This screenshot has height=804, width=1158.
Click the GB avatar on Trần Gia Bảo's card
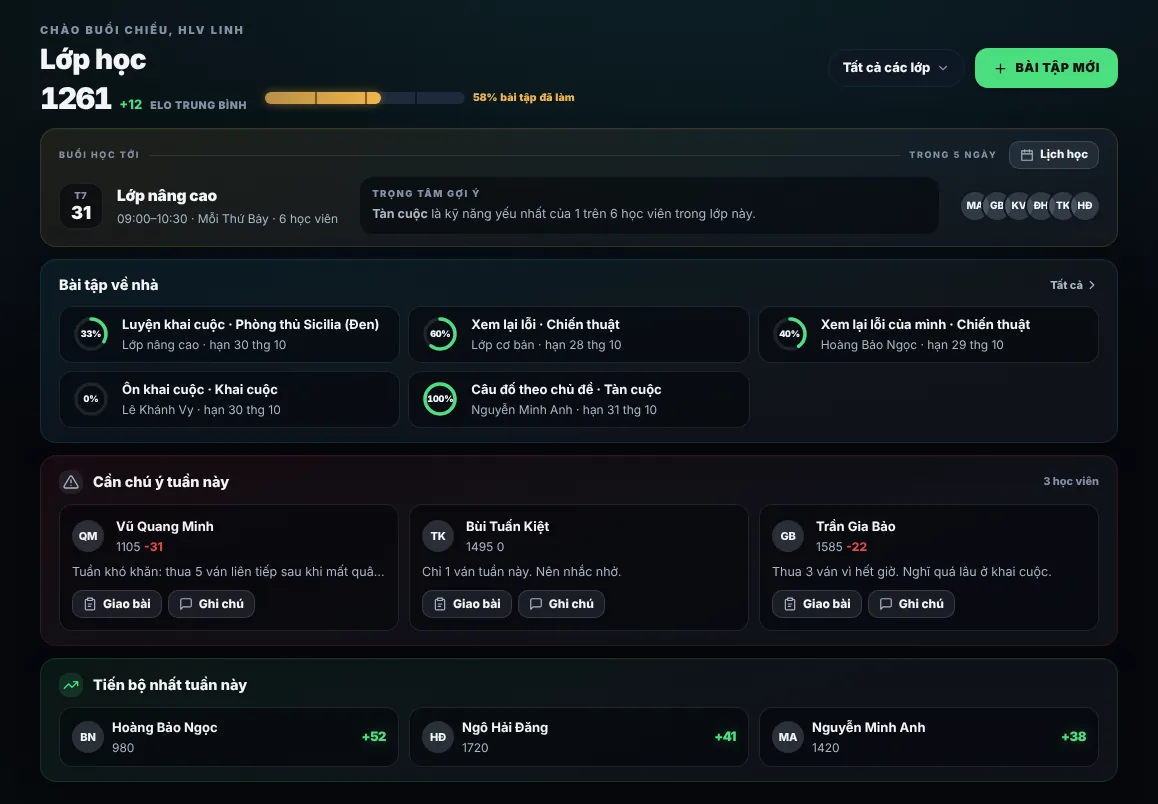[x=788, y=537]
